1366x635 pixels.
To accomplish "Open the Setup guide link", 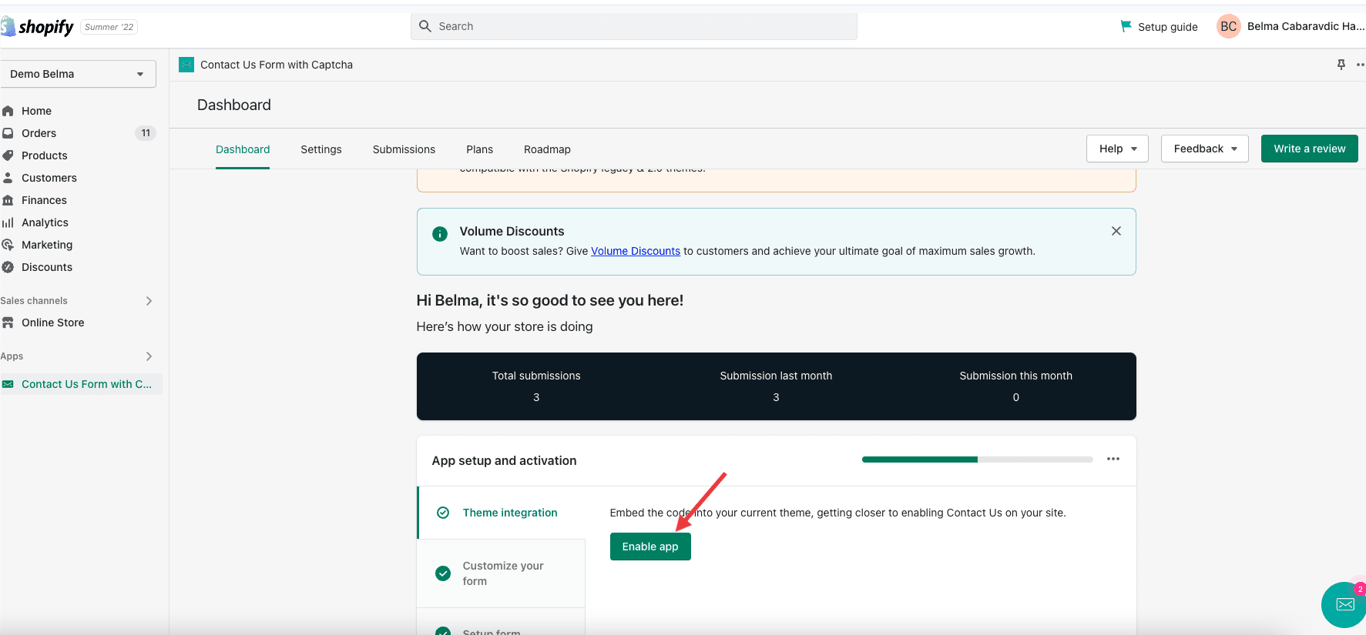I will point(1167,27).
